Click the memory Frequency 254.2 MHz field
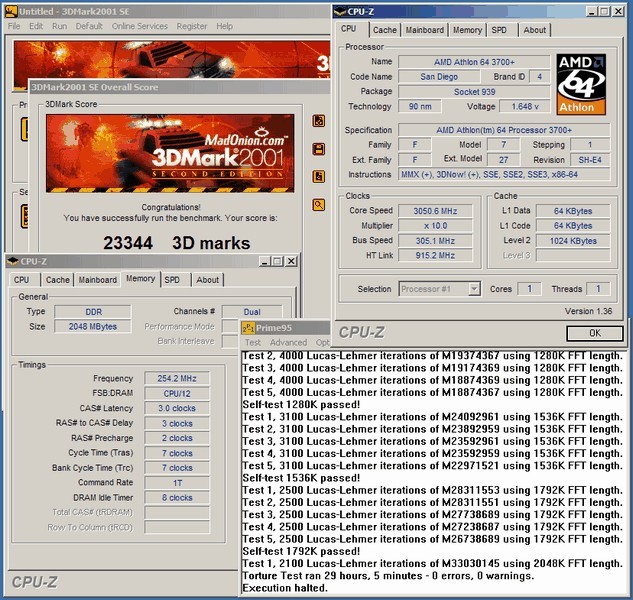633x600 pixels. point(177,378)
